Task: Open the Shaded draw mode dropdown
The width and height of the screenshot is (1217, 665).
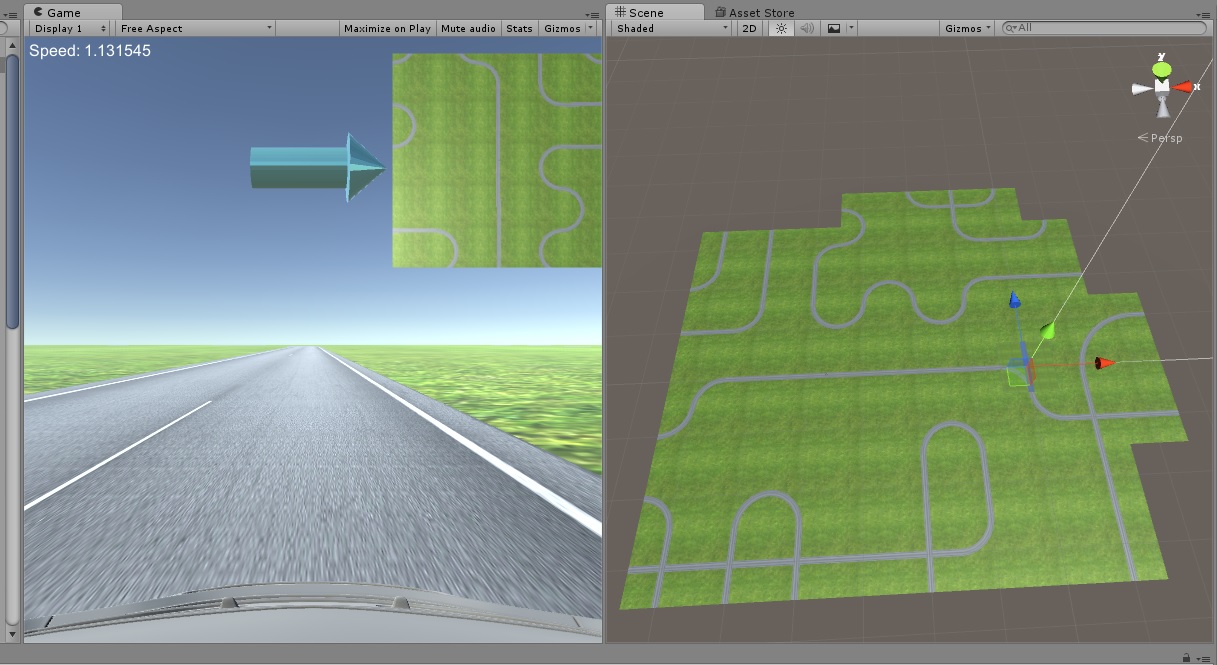Action: [672, 28]
